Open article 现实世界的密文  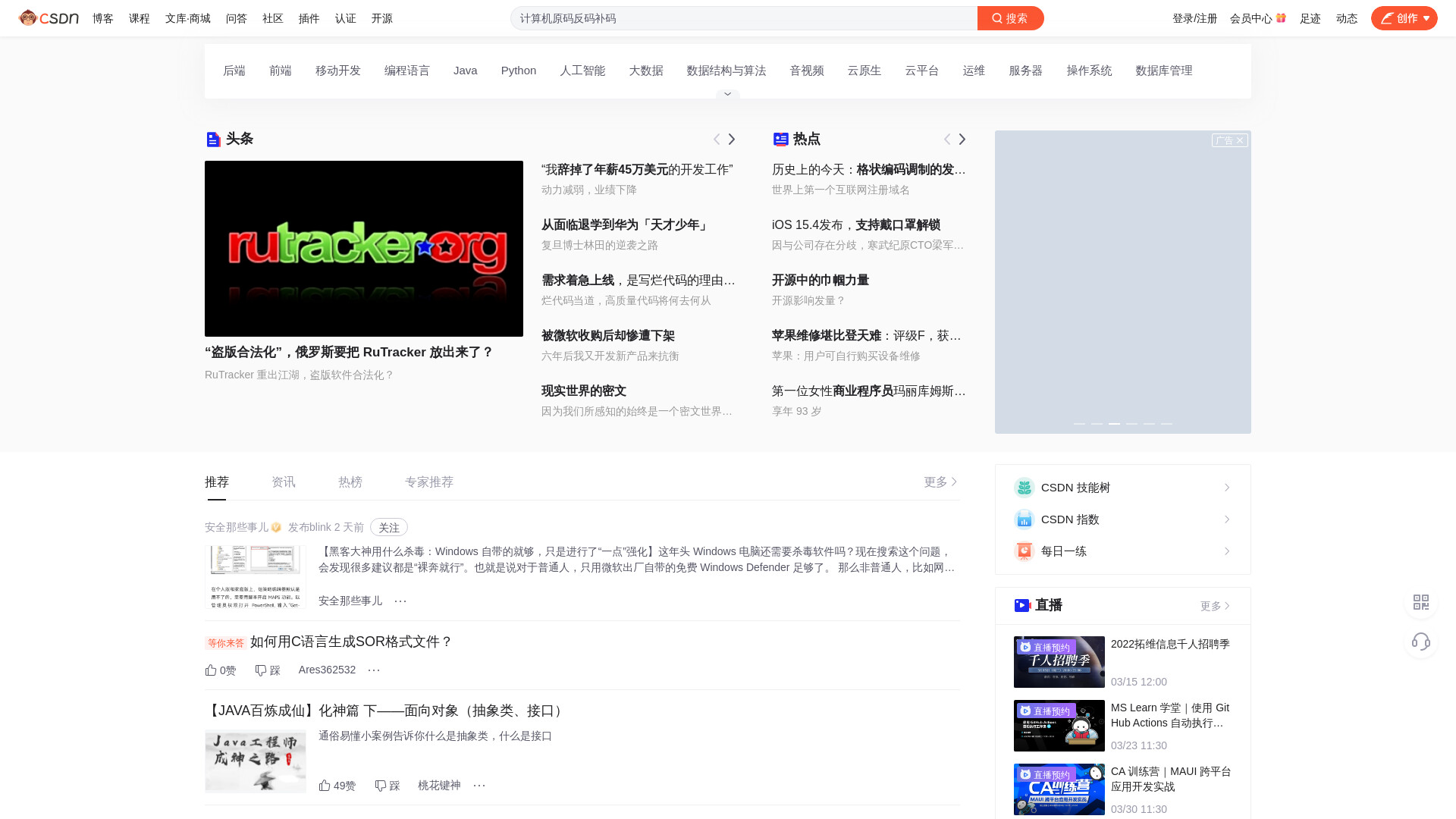tap(584, 391)
